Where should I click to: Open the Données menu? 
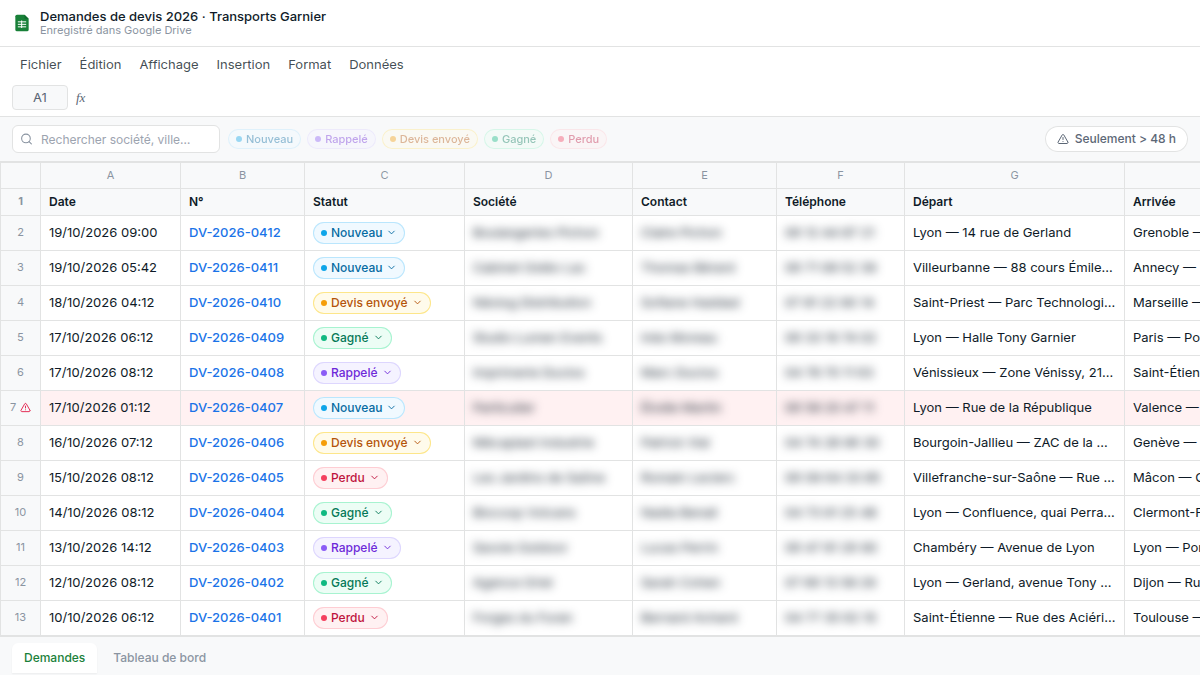(376, 65)
